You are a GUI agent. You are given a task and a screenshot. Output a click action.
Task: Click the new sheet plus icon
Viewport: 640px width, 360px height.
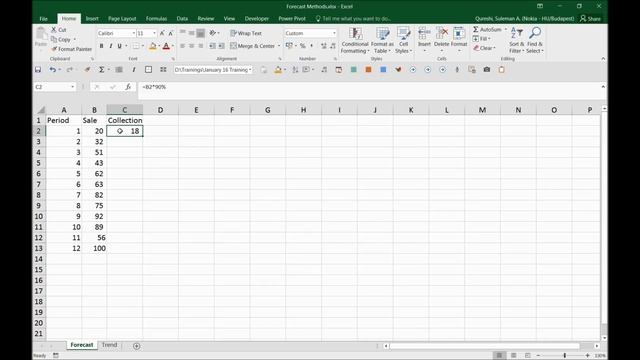coord(136,346)
